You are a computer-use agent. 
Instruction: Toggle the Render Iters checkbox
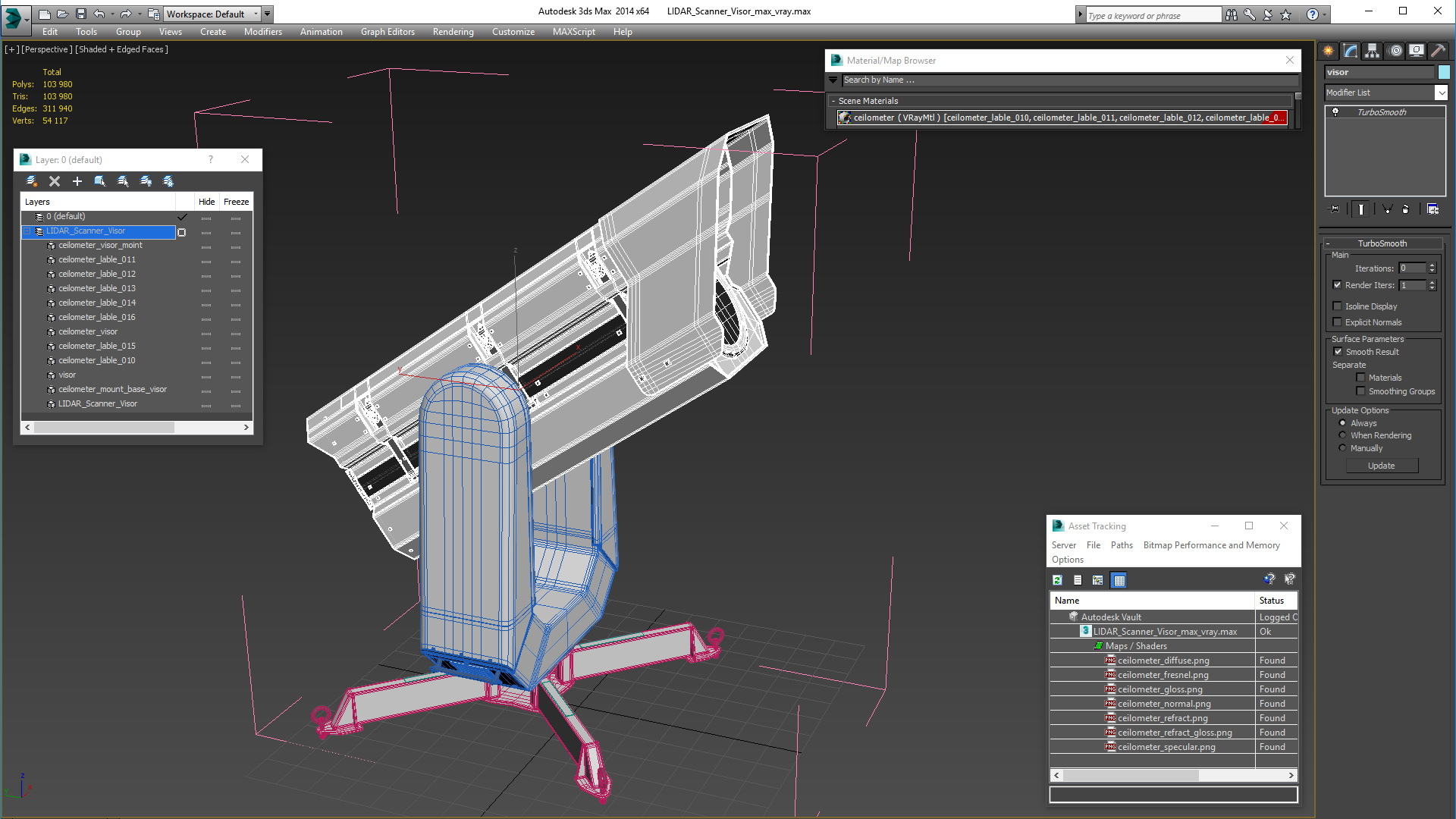(1338, 285)
